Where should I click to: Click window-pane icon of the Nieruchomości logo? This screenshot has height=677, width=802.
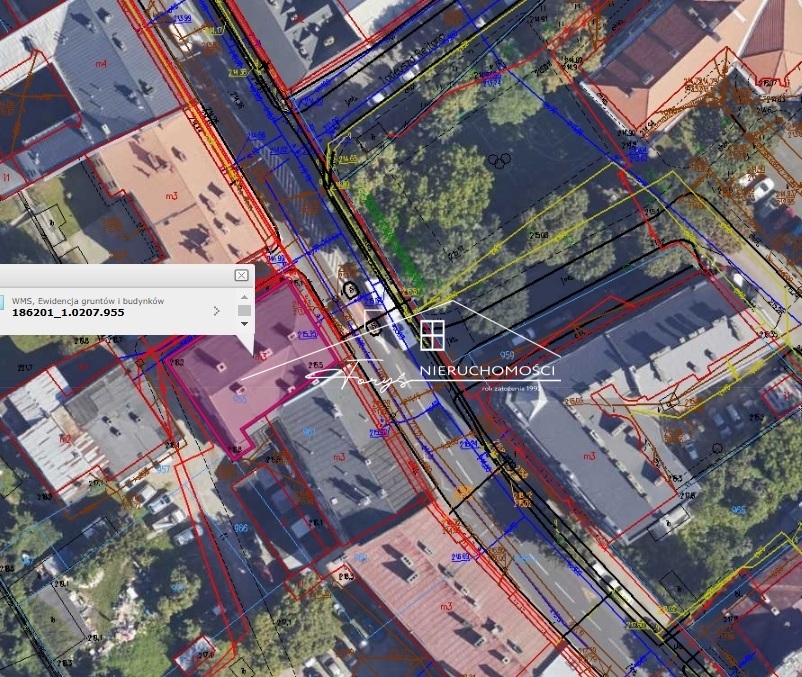432,335
